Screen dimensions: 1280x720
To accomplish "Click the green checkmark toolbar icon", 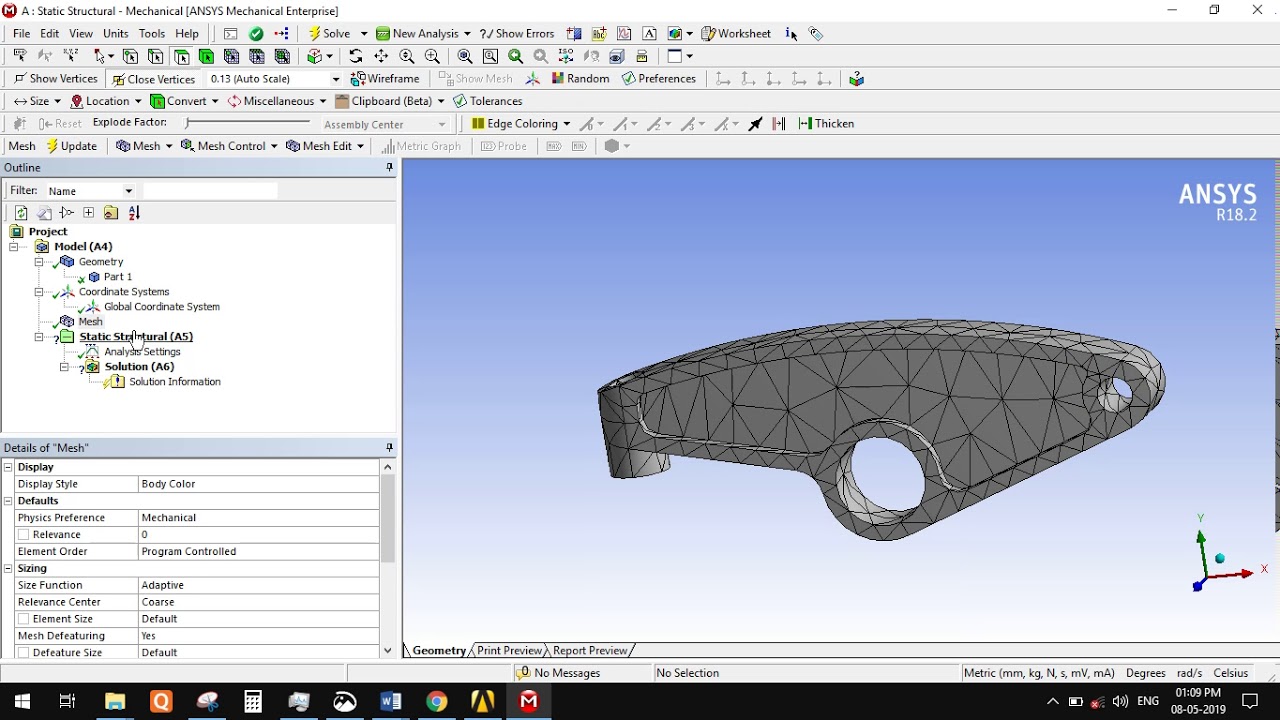I will click(x=257, y=33).
